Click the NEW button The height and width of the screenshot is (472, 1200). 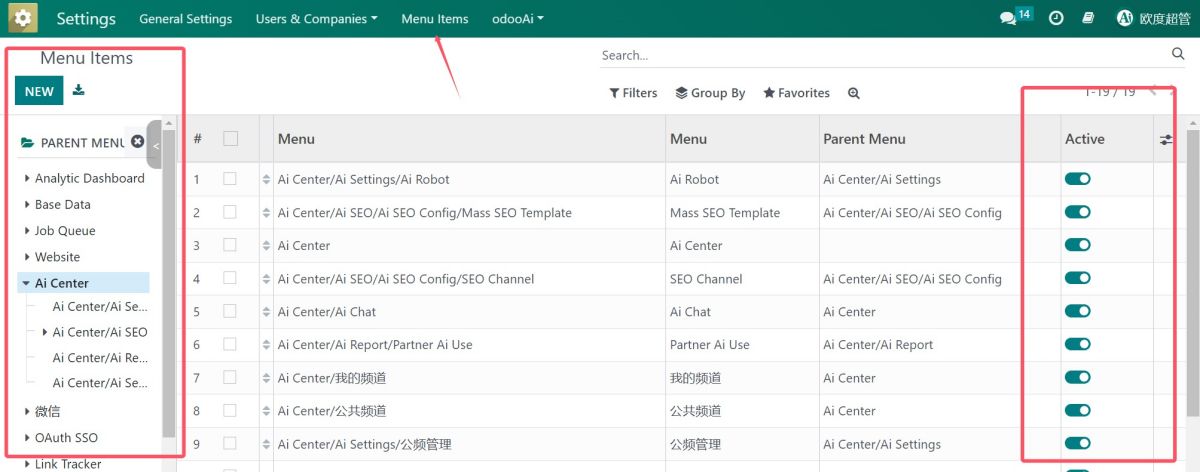(39, 91)
